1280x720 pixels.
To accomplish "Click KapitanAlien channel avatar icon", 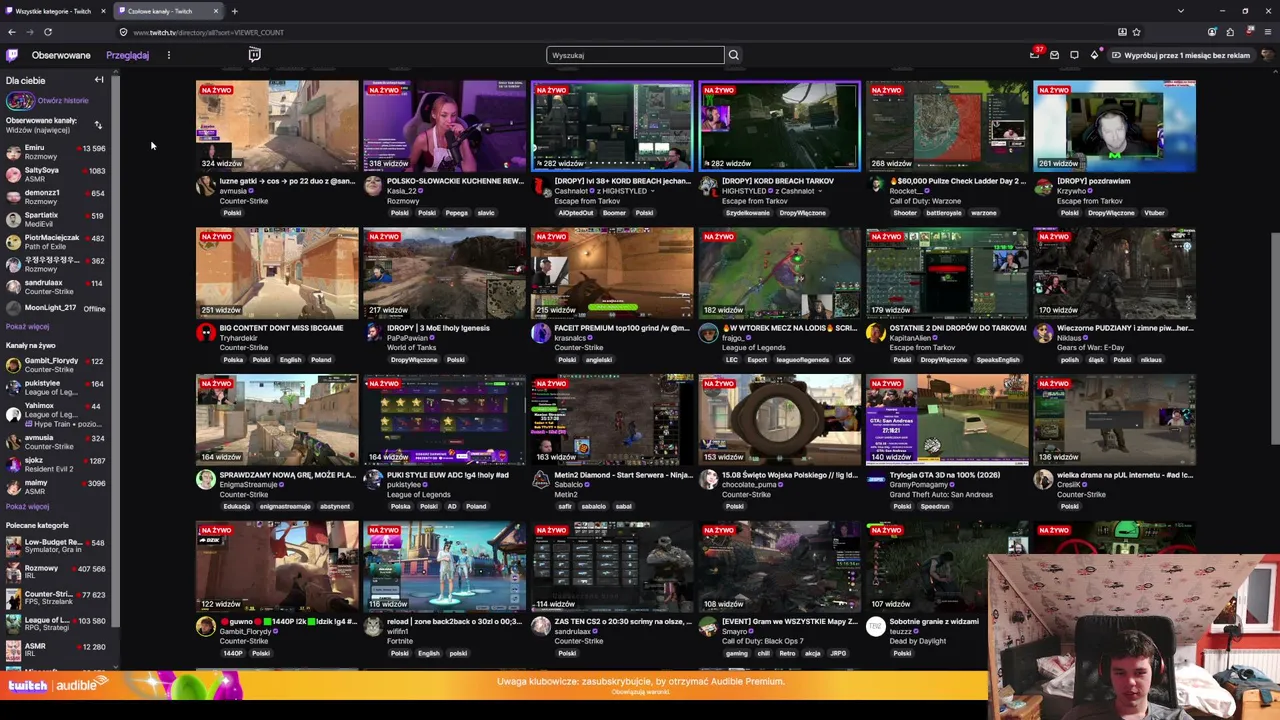I will (x=876, y=333).
